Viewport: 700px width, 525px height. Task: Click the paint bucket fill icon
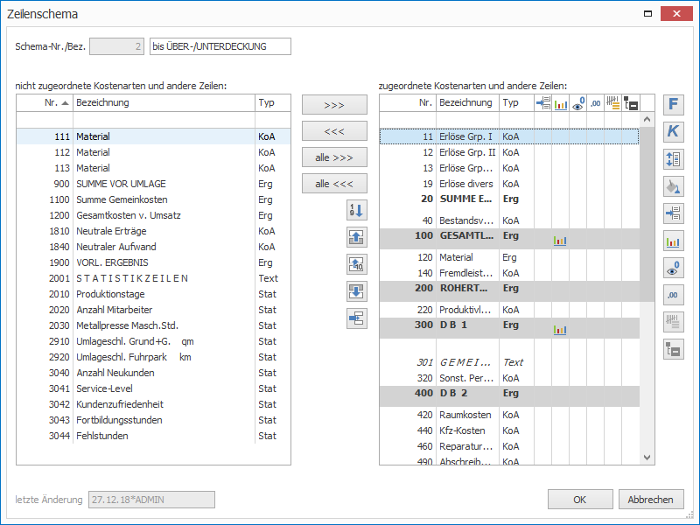point(673,187)
